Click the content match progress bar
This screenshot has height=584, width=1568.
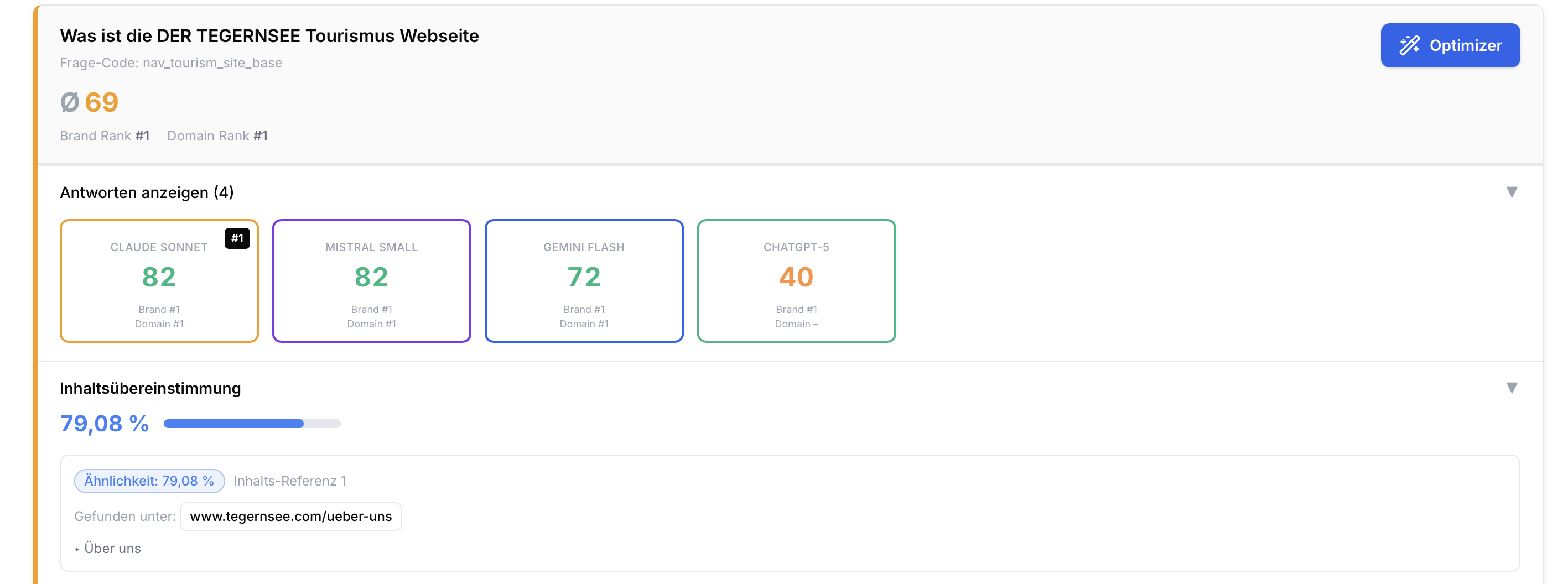(252, 424)
